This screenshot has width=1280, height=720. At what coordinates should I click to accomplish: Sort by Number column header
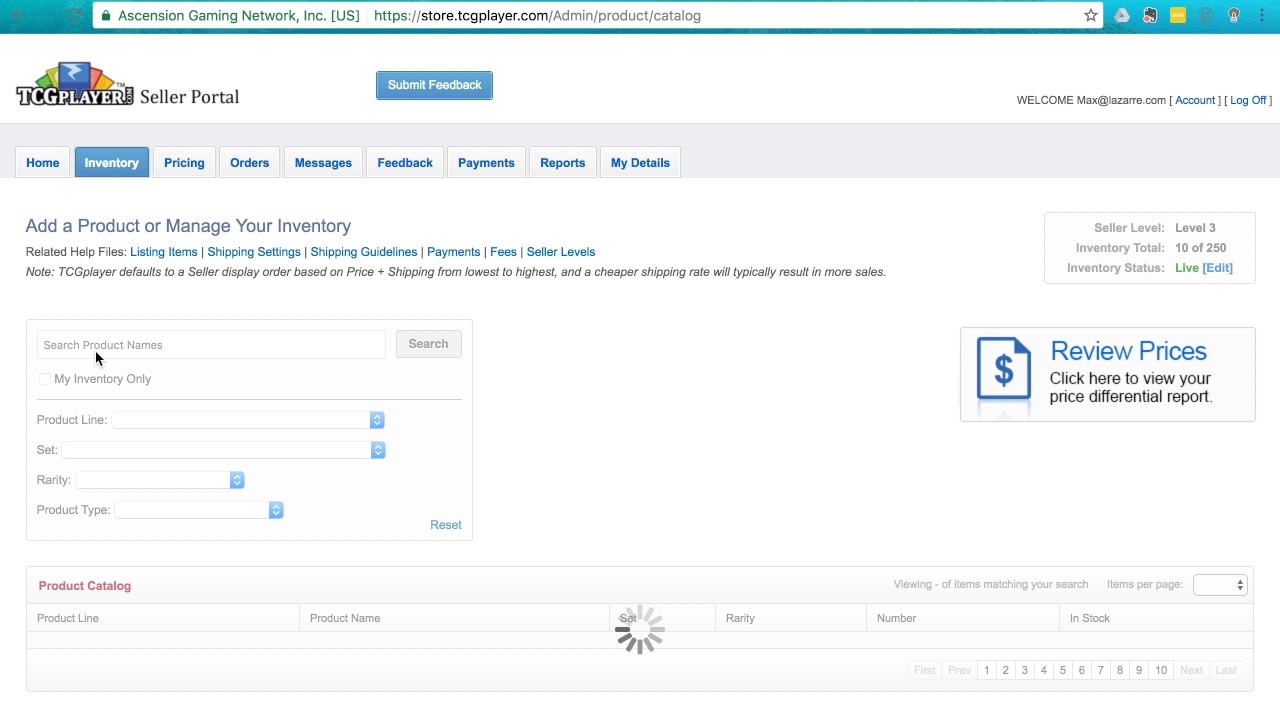click(x=897, y=618)
